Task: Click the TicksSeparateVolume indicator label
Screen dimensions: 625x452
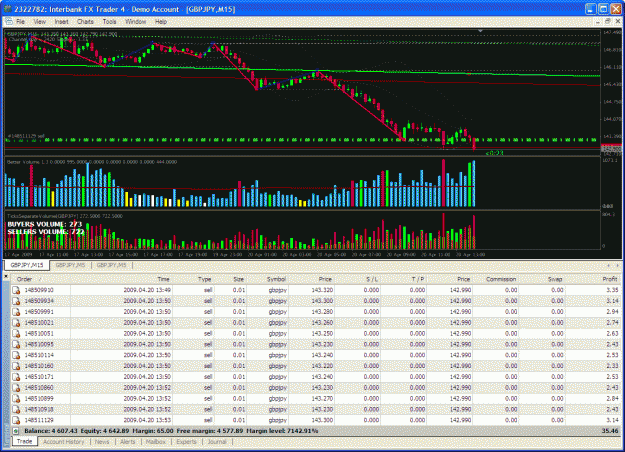Action: pyautogui.click(x=64, y=216)
